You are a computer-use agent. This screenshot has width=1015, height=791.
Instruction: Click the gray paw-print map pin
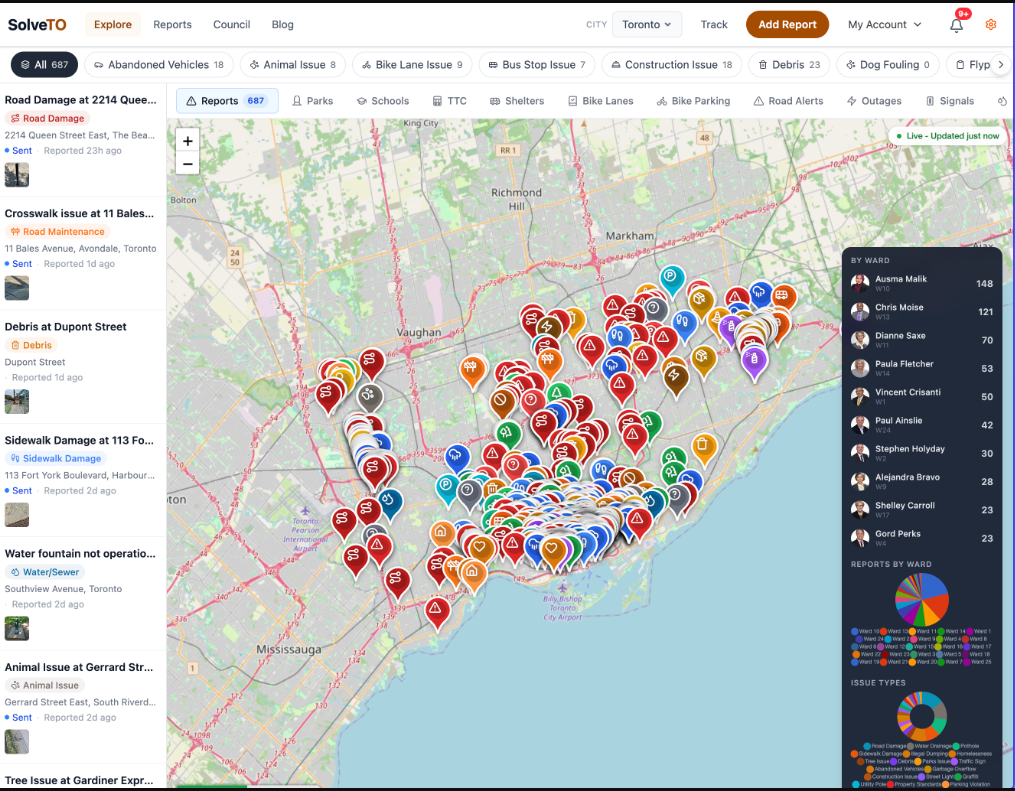point(370,396)
